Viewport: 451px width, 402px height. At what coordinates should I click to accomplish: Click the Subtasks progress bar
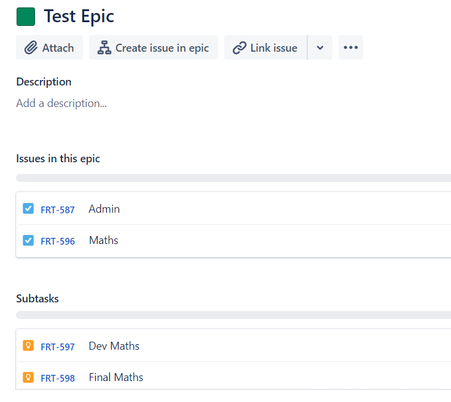click(233, 315)
